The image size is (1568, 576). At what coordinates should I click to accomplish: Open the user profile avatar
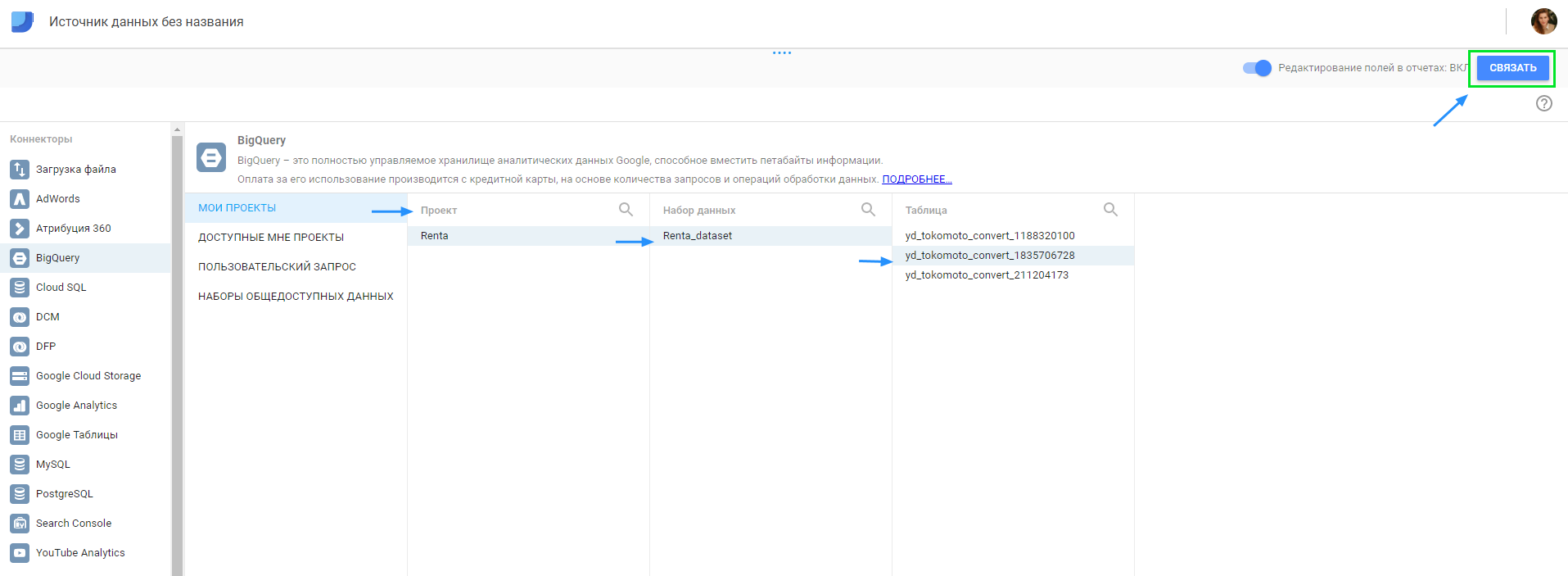pyautogui.click(x=1543, y=21)
